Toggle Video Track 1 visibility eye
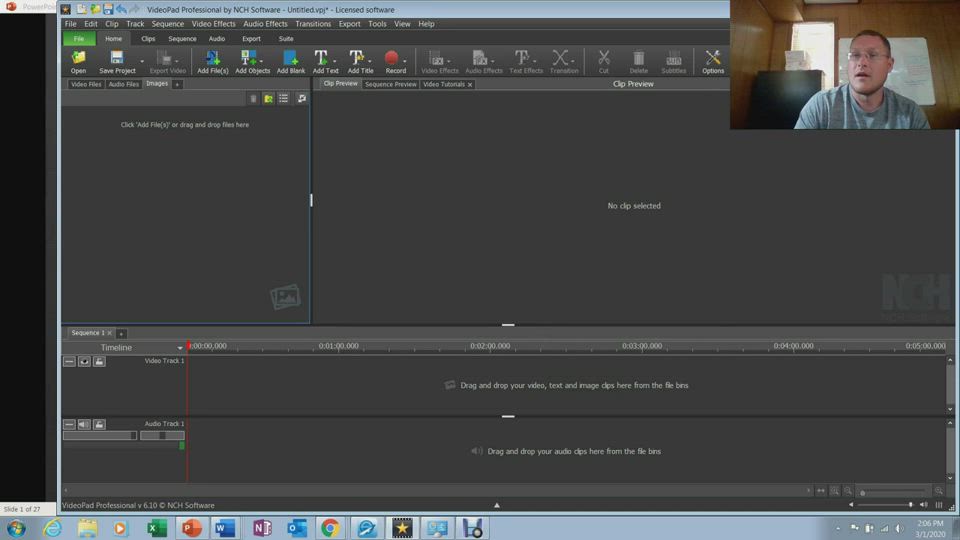 (x=84, y=361)
